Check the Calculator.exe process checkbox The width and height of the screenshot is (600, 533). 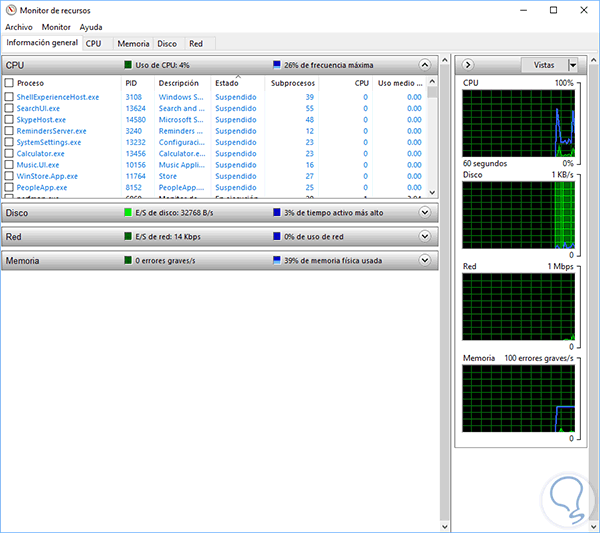9,153
